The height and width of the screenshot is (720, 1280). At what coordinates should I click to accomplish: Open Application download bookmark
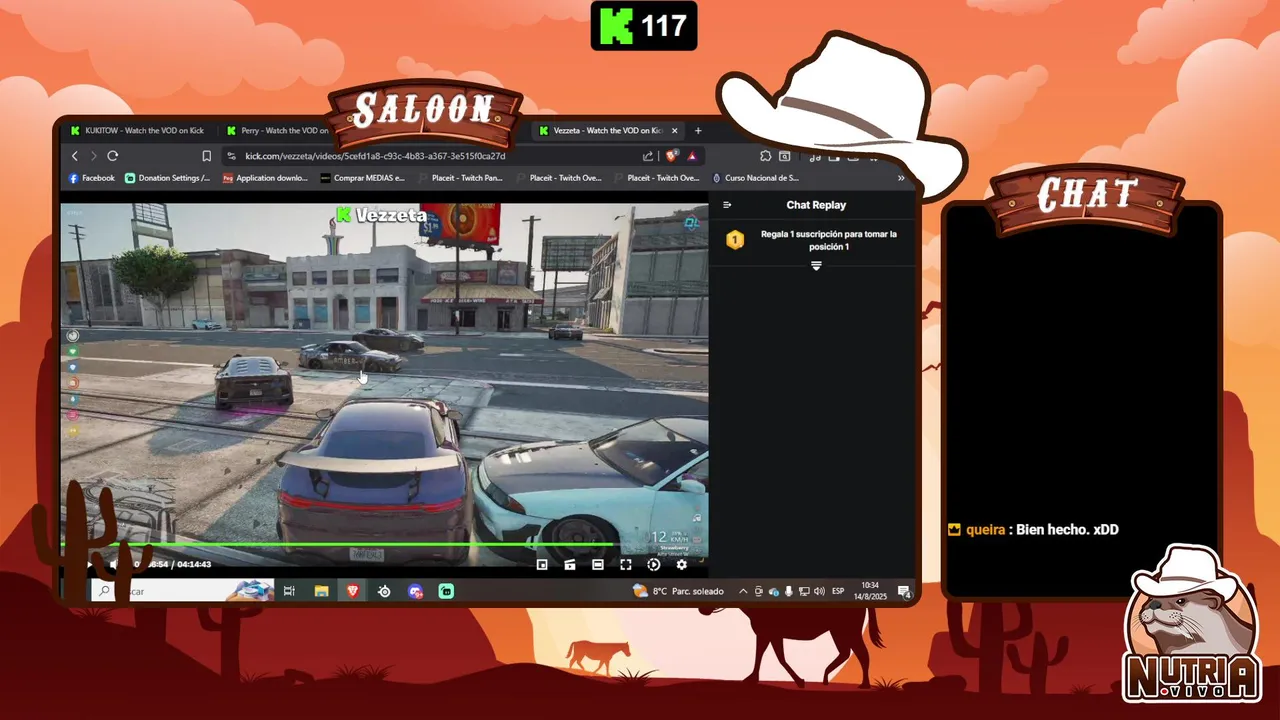pos(265,178)
